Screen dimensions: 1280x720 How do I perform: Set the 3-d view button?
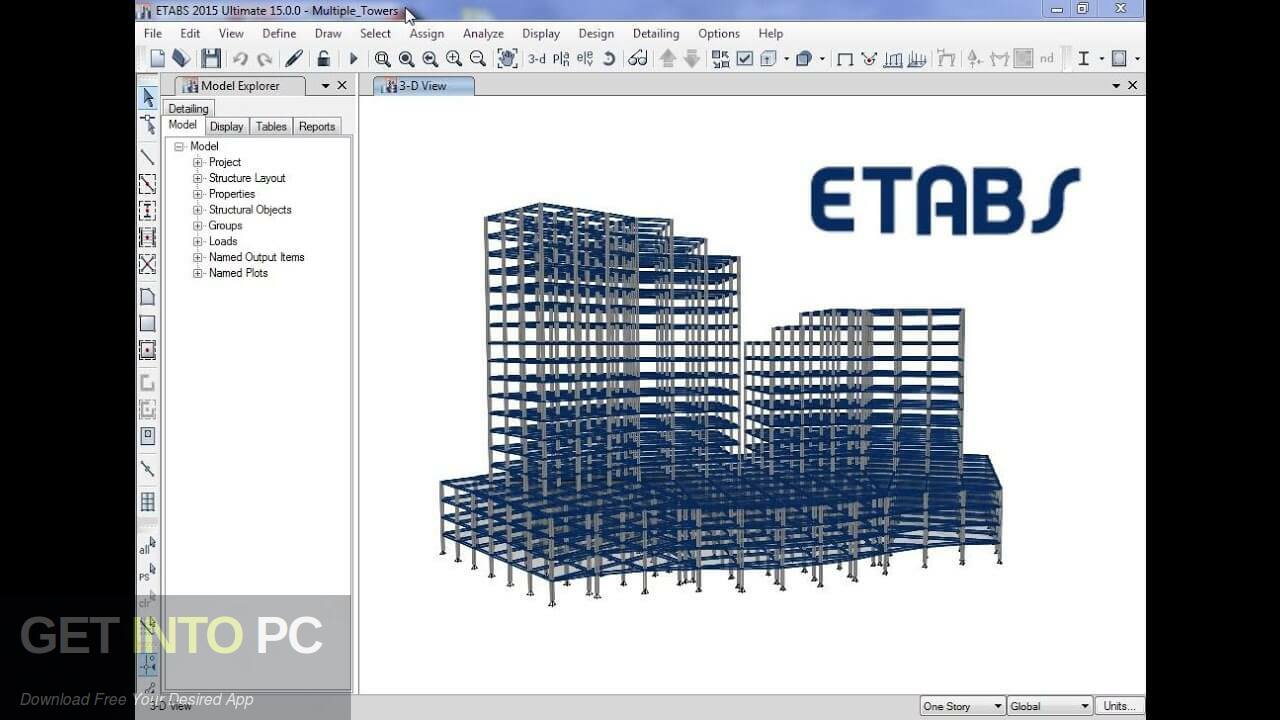pos(537,59)
